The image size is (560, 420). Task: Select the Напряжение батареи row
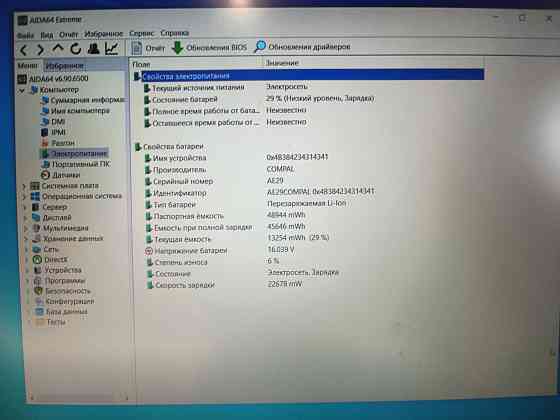coord(220,250)
